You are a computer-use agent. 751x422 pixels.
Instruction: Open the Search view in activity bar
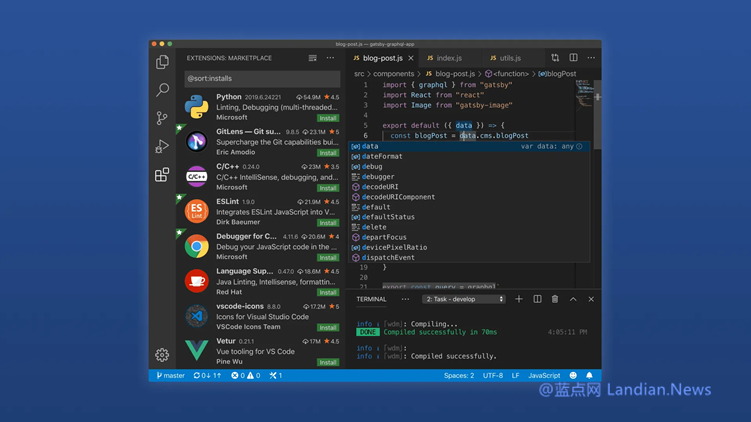[162, 90]
